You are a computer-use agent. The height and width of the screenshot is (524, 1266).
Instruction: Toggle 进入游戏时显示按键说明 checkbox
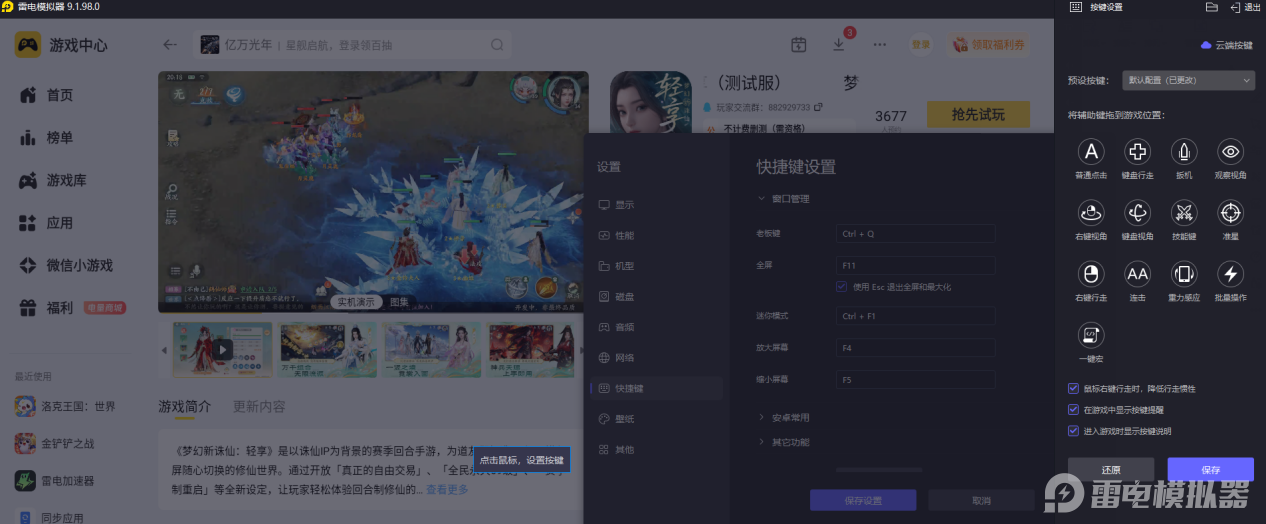1074,431
